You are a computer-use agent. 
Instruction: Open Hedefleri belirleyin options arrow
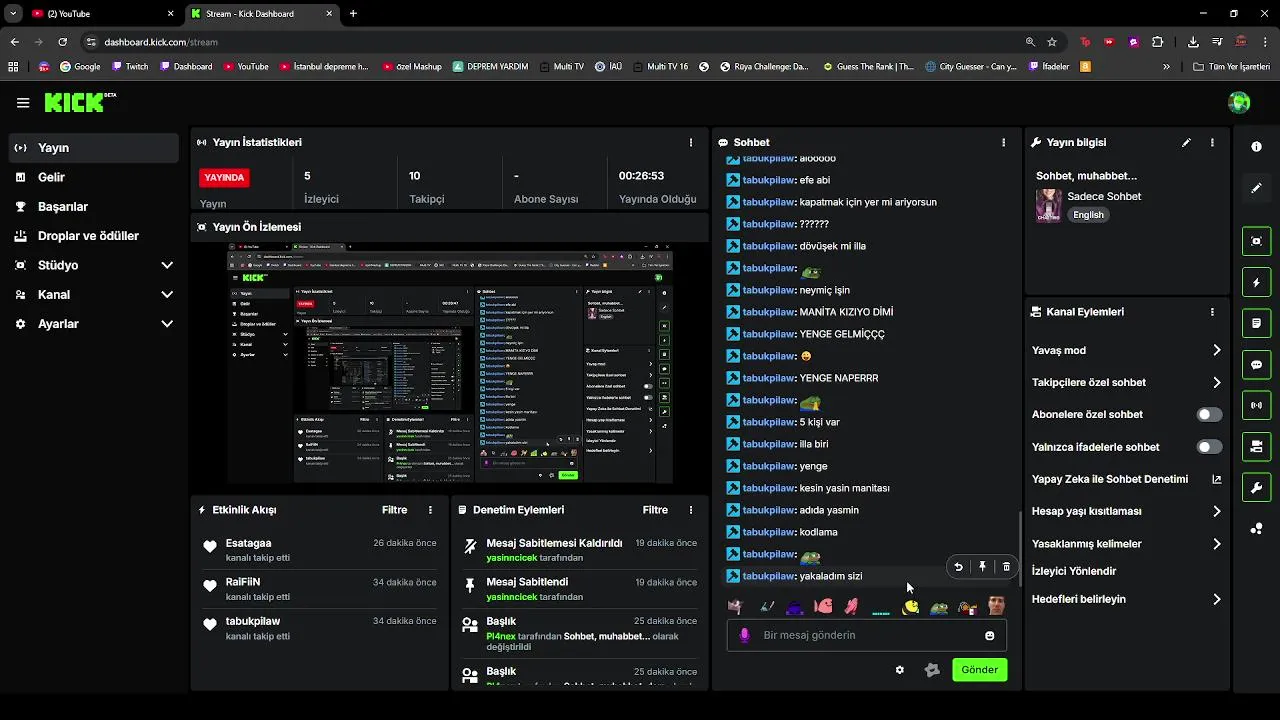tap(1216, 600)
